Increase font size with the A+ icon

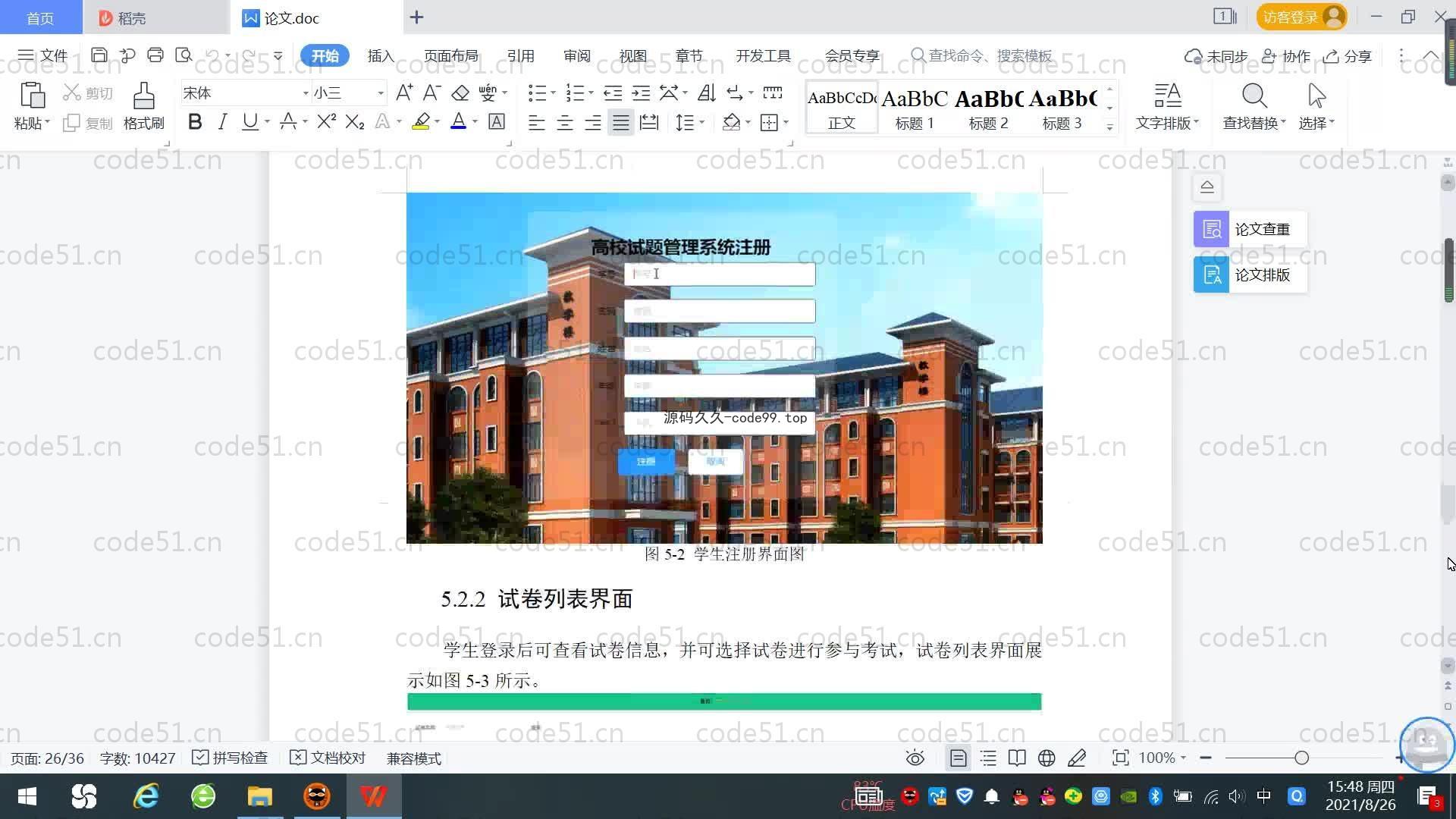pyautogui.click(x=404, y=93)
